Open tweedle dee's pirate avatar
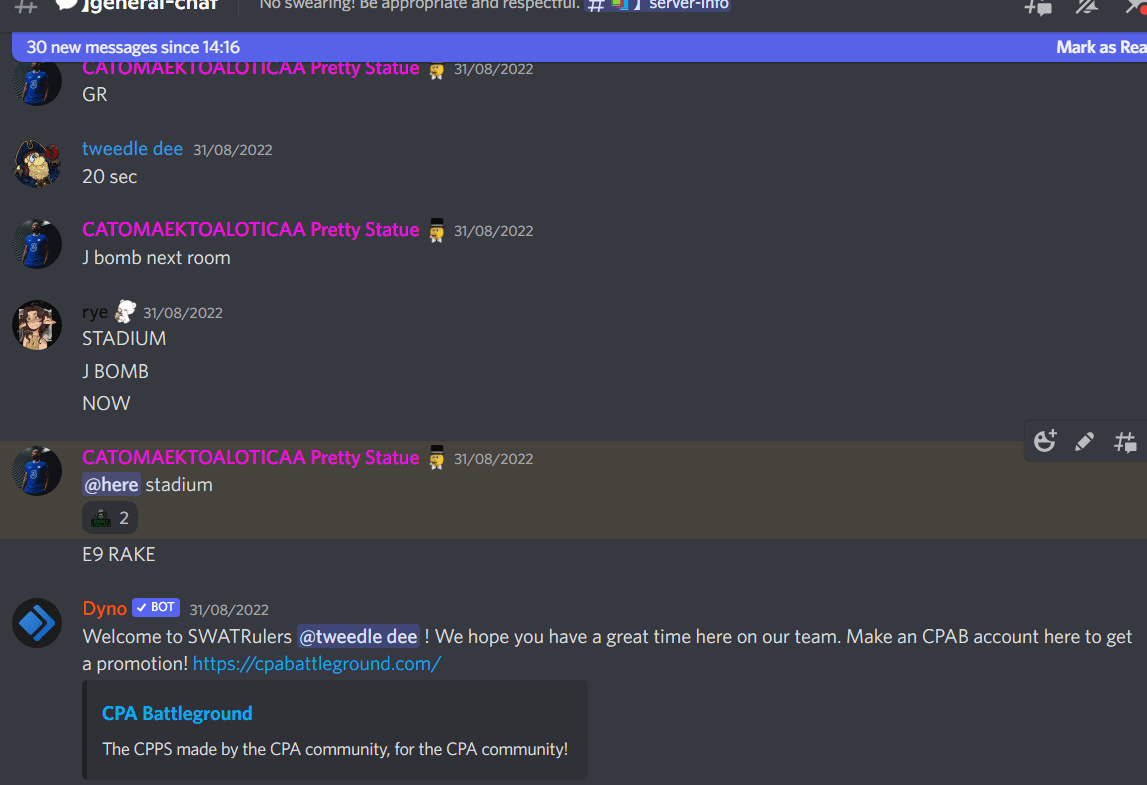 tap(37, 163)
